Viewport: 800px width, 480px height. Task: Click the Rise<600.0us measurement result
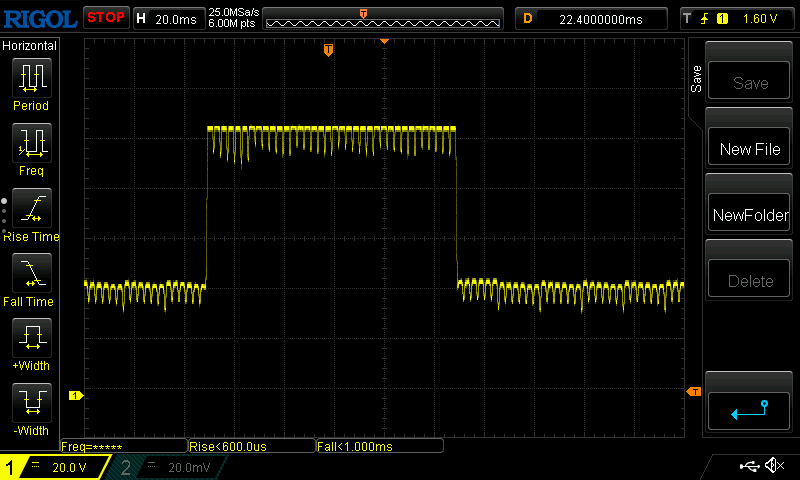252,446
